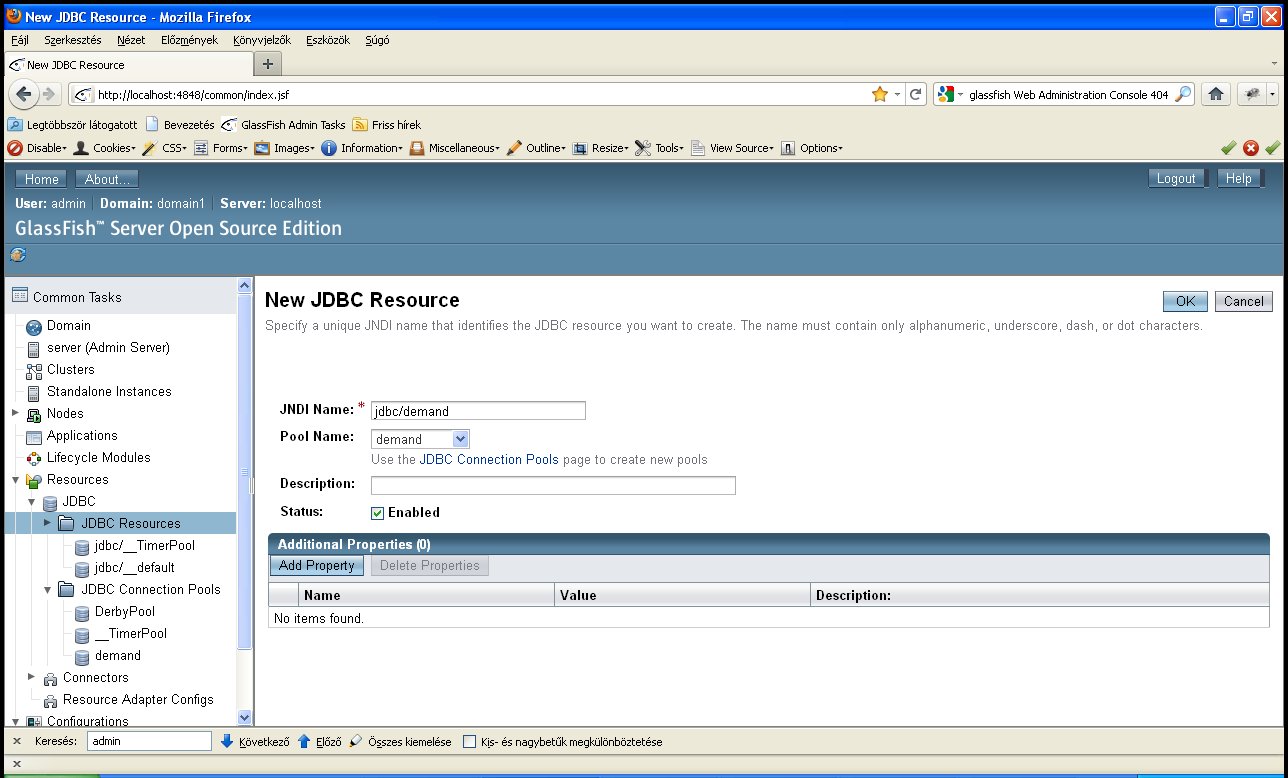The image size is (1288, 778).
Task: Click the JDBC database icon
Action: coord(50,502)
